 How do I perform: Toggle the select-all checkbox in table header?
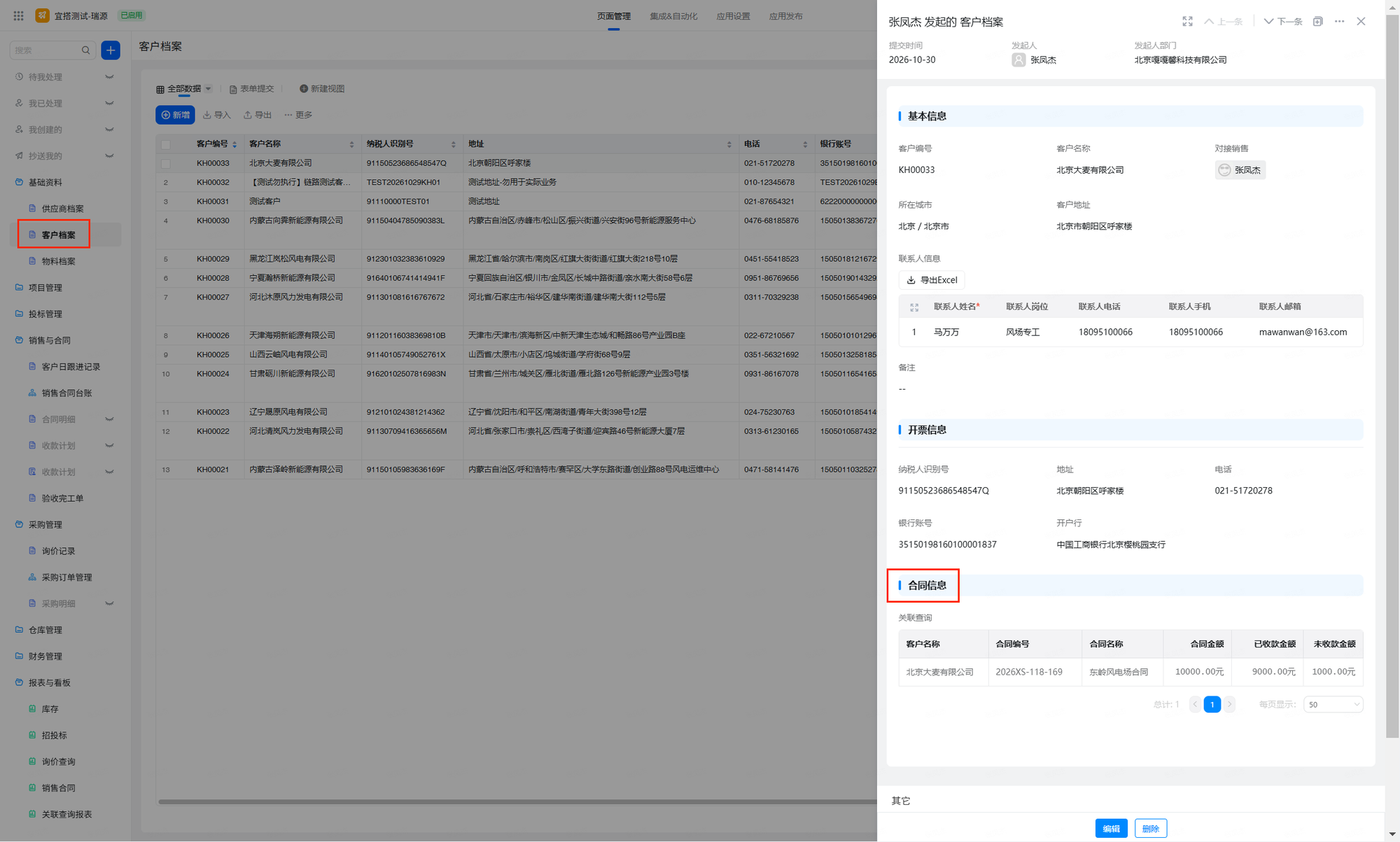(166, 145)
